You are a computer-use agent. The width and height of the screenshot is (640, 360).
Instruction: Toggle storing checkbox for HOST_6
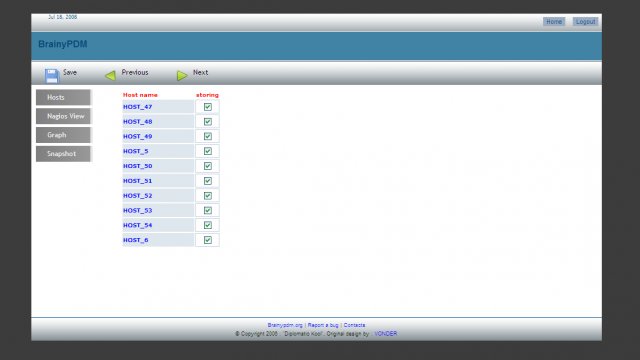coord(208,240)
